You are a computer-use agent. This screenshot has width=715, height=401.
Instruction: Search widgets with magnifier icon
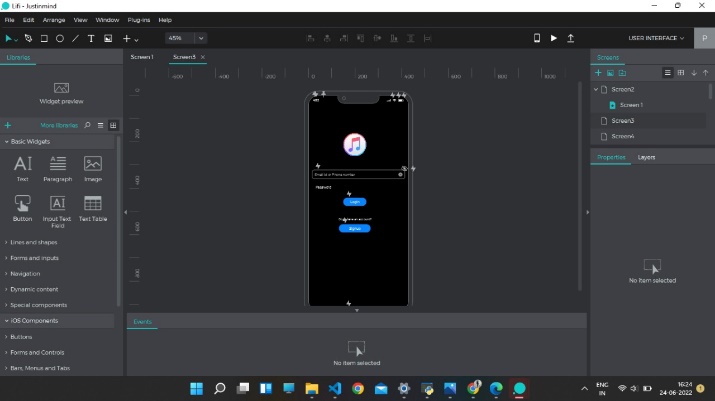coord(88,125)
